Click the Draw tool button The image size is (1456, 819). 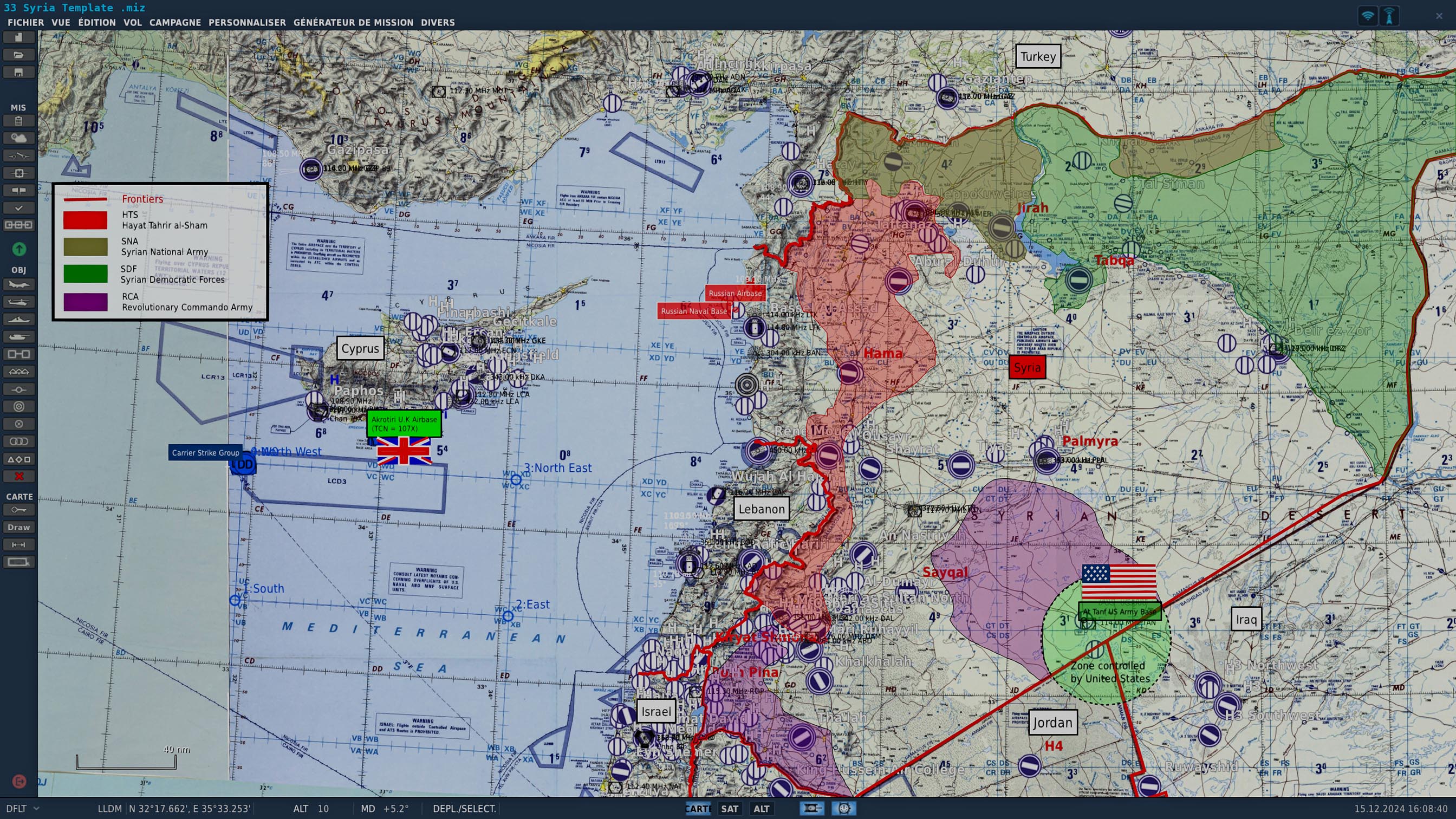coord(18,528)
